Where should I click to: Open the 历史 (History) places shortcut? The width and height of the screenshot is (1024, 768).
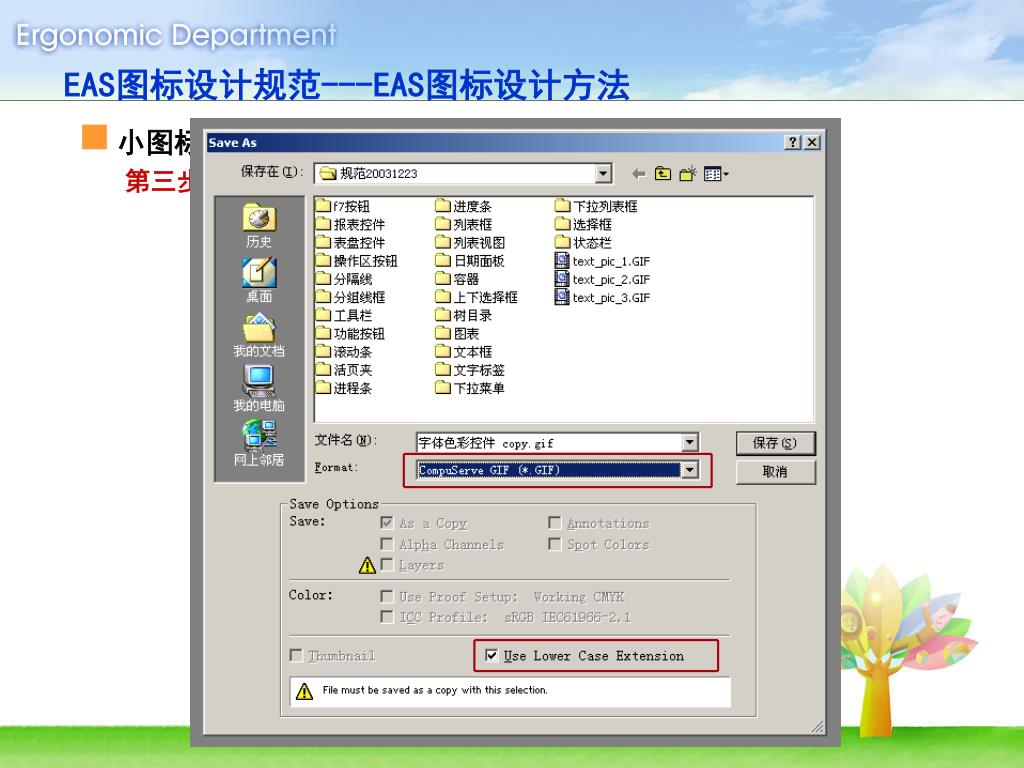[x=259, y=225]
